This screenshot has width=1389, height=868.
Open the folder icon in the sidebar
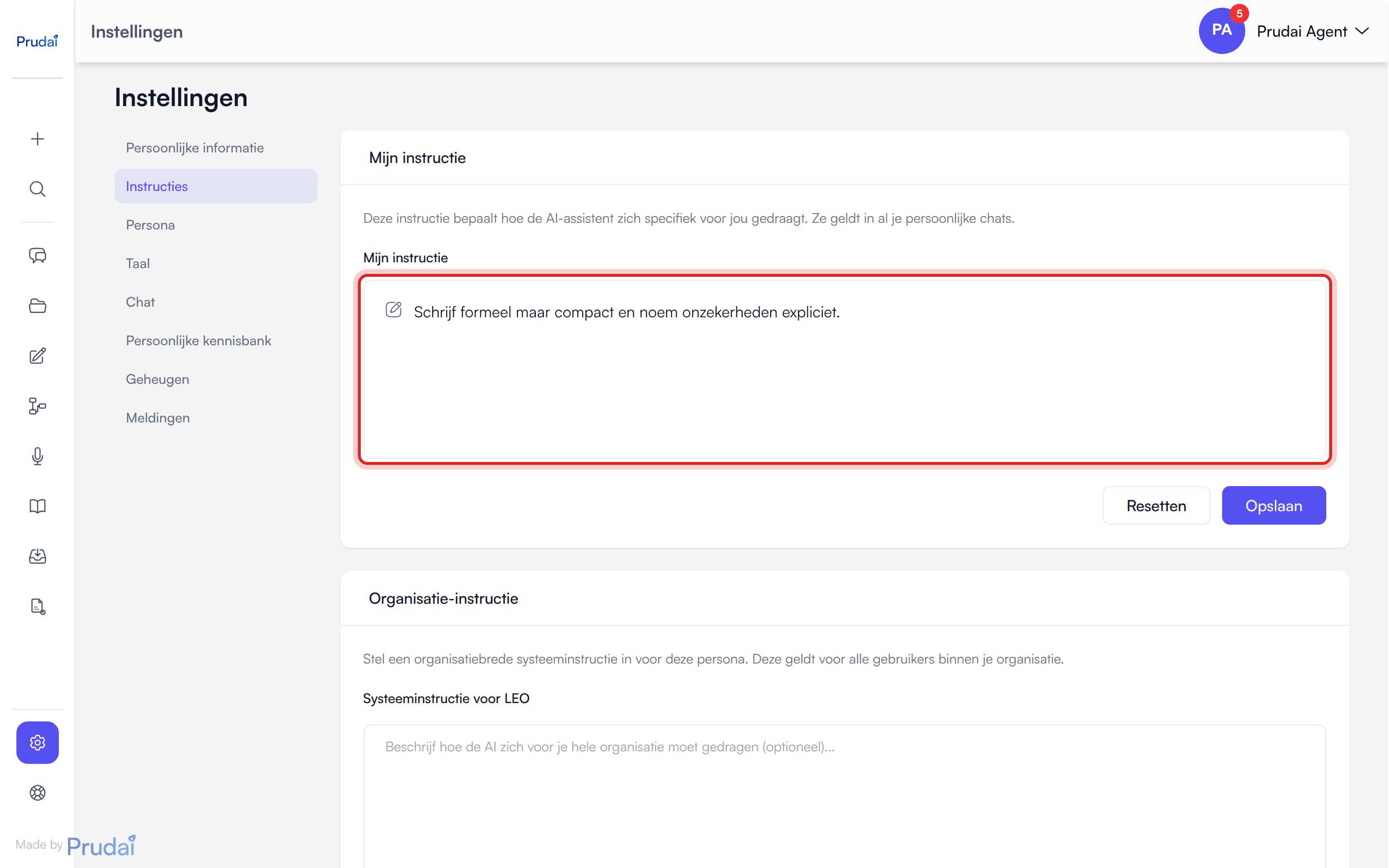[37, 305]
